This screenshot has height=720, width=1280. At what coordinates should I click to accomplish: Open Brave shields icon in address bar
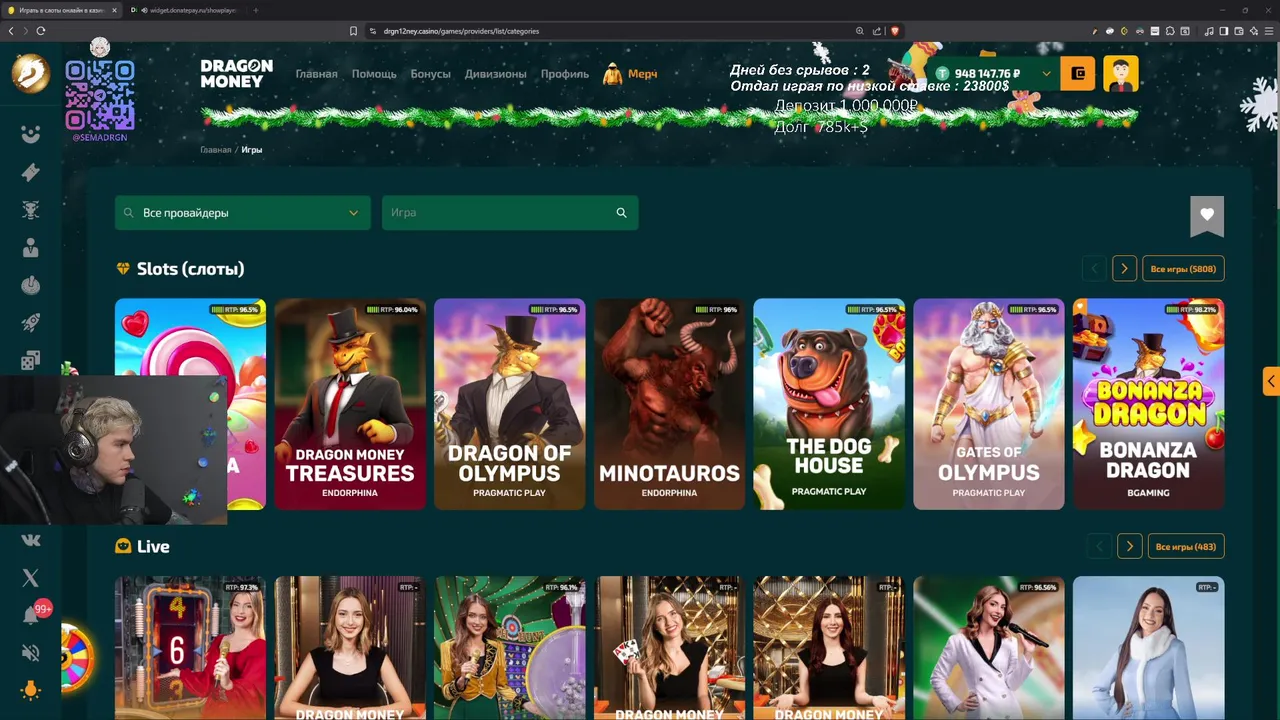(x=895, y=31)
